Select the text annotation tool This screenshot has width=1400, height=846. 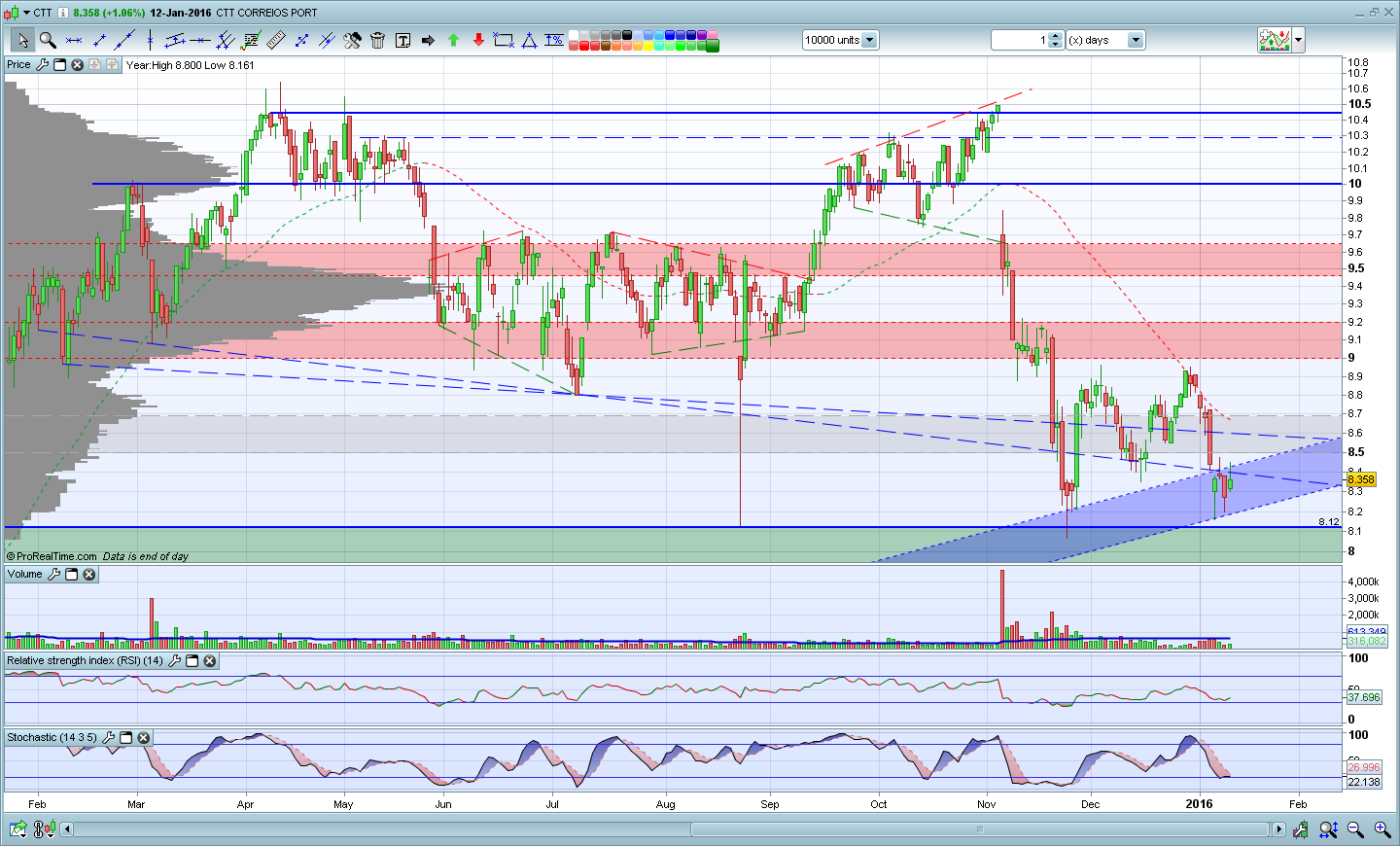pos(402,40)
